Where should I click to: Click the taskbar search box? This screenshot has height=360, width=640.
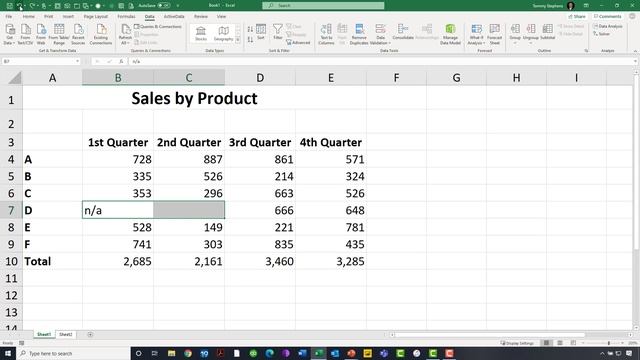[x=73, y=353]
